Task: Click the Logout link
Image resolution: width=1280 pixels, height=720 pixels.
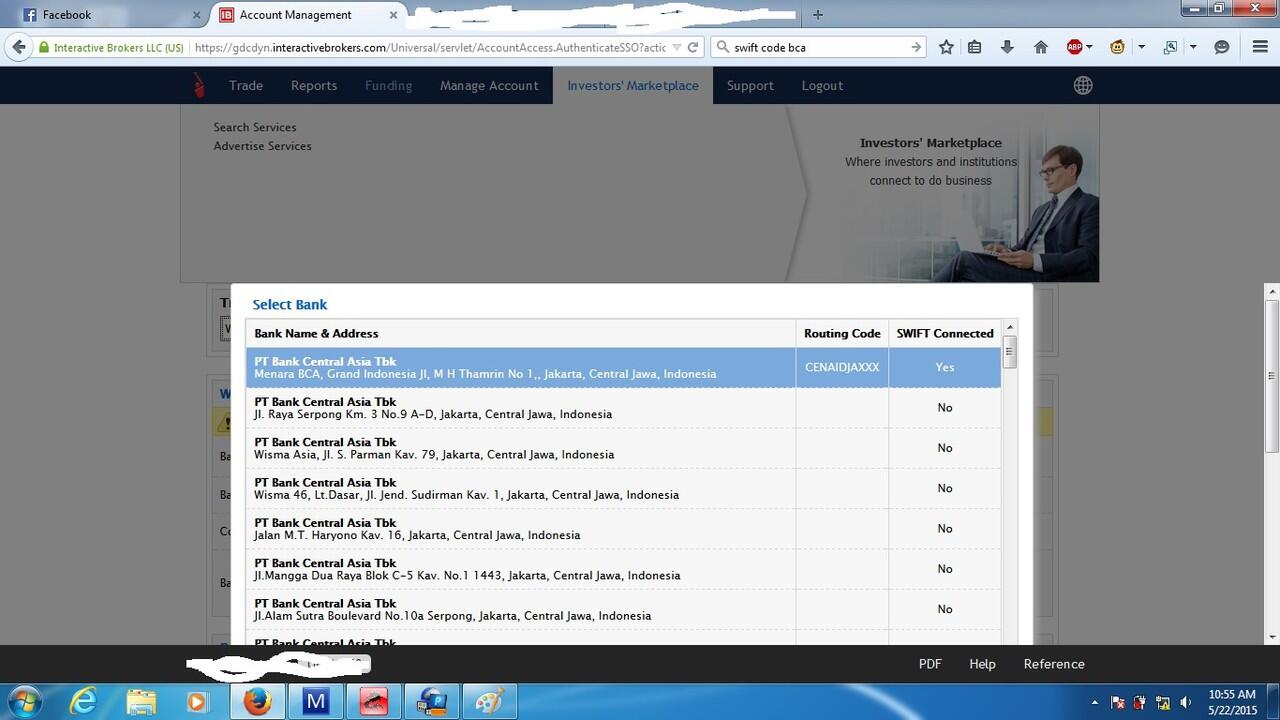Action: click(x=822, y=86)
